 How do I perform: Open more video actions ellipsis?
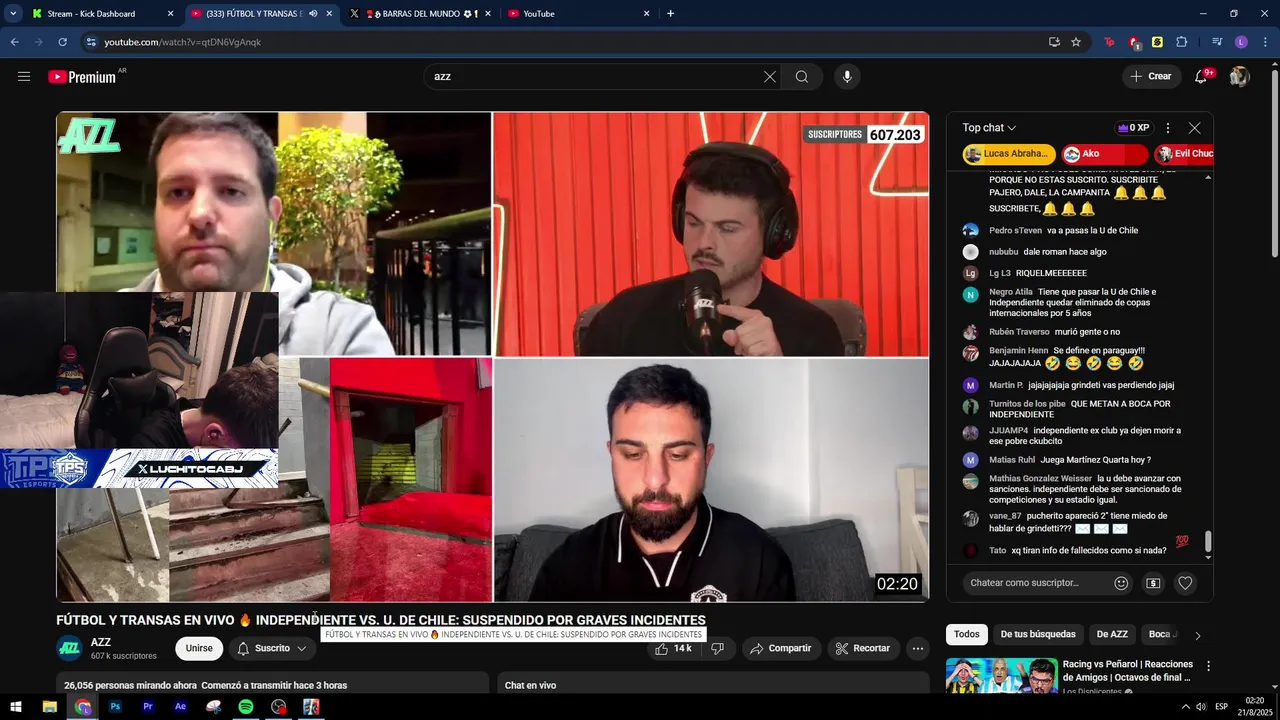click(x=917, y=648)
